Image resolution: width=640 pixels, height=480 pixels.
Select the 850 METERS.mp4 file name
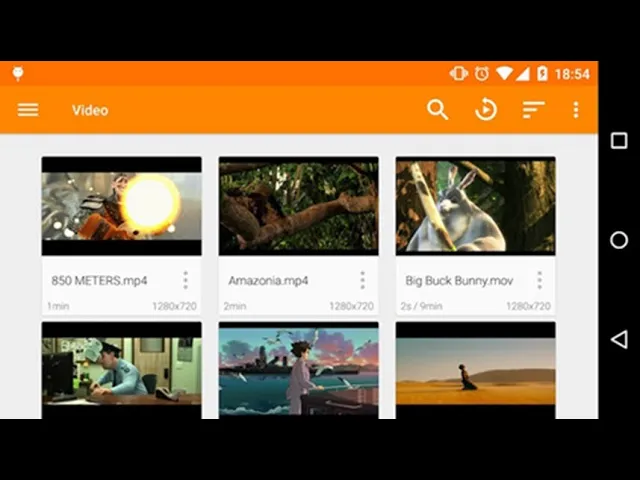click(99, 281)
